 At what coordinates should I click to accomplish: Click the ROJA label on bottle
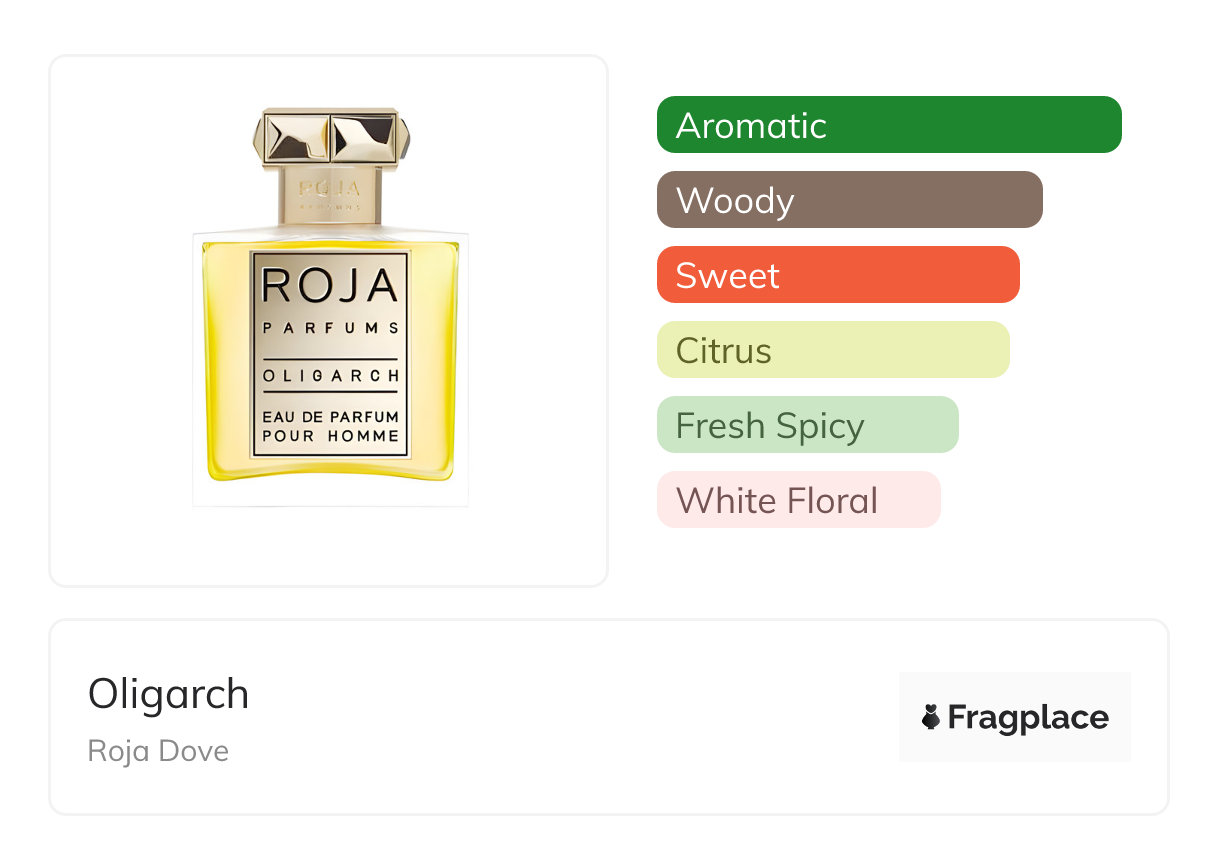[330, 286]
